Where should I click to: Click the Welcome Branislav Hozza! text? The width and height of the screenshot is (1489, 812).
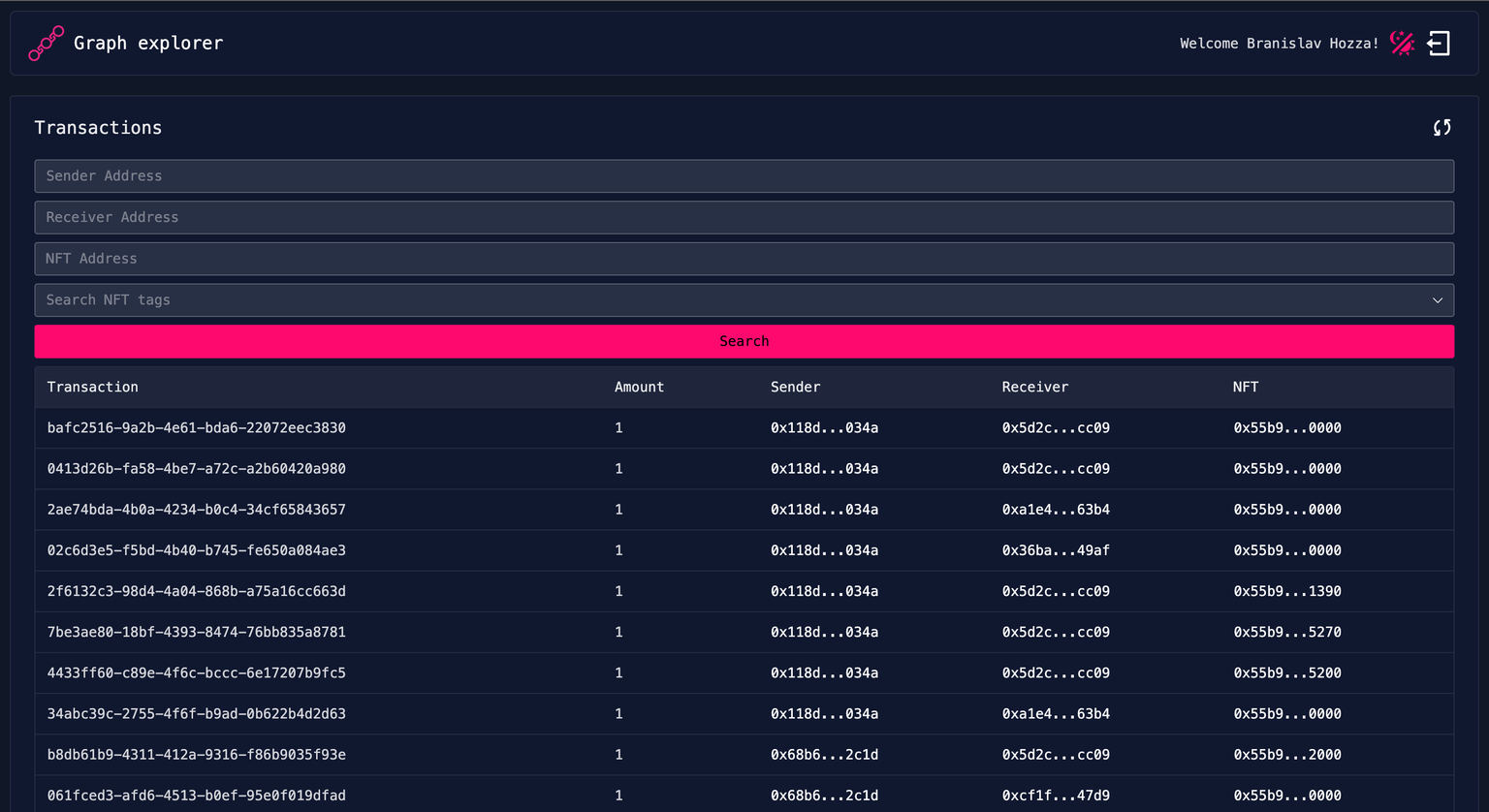(1279, 44)
